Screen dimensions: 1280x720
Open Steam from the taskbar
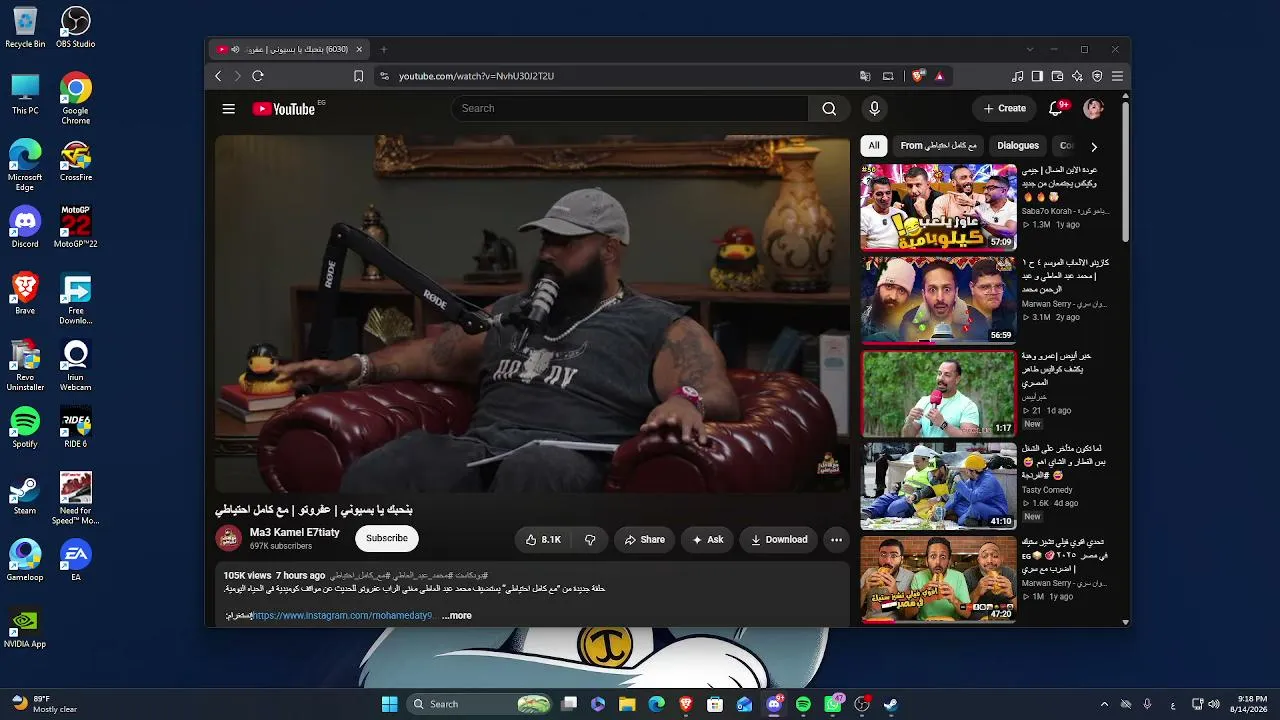(891, 704)
